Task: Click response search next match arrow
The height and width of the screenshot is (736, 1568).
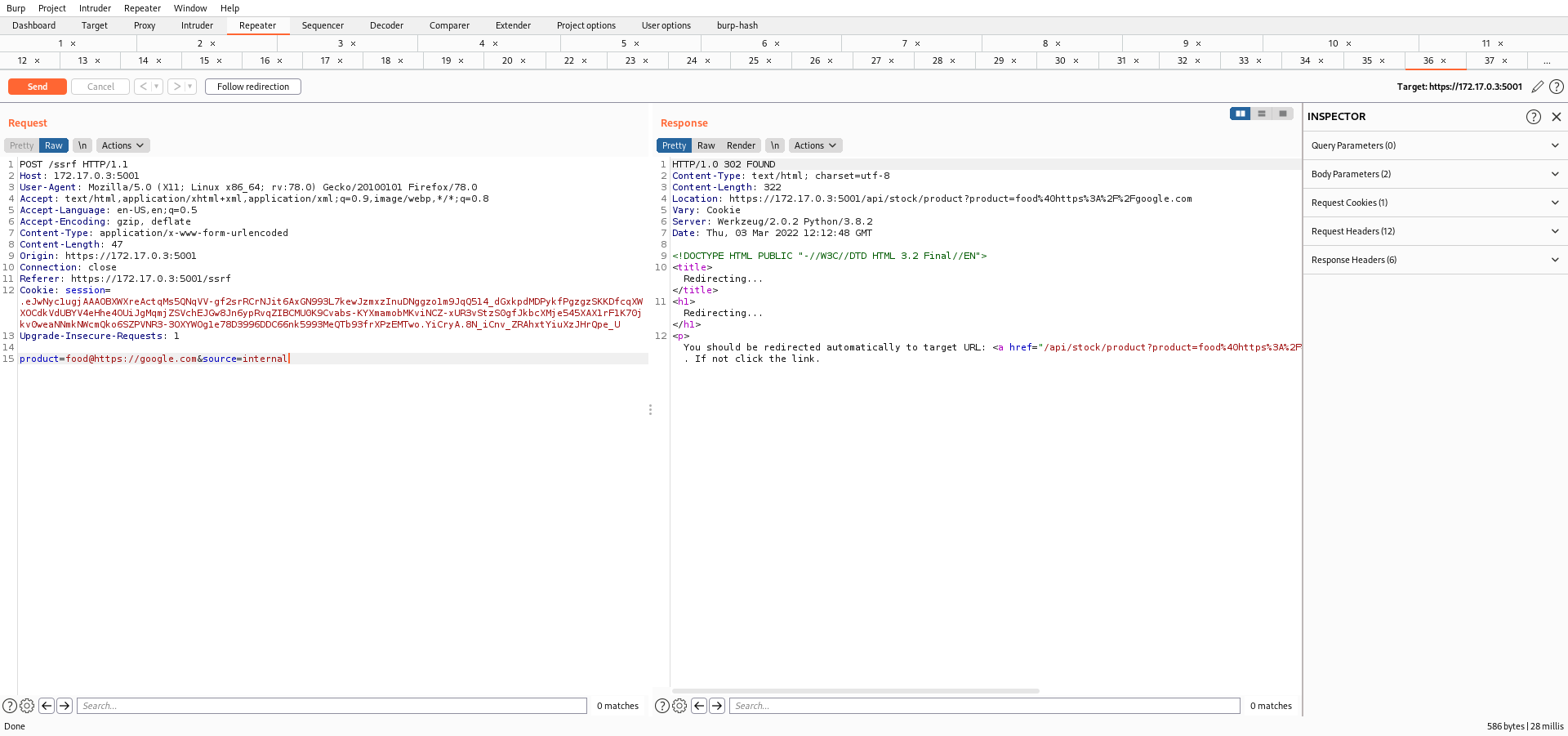Action: click(717, 706)
